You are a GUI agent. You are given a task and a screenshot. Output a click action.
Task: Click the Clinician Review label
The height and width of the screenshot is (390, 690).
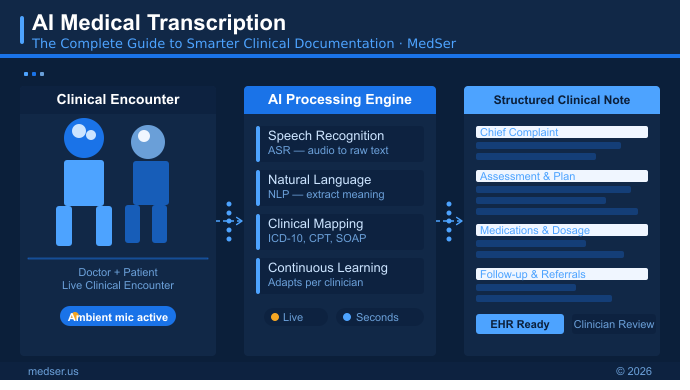(x=613, y=324)
